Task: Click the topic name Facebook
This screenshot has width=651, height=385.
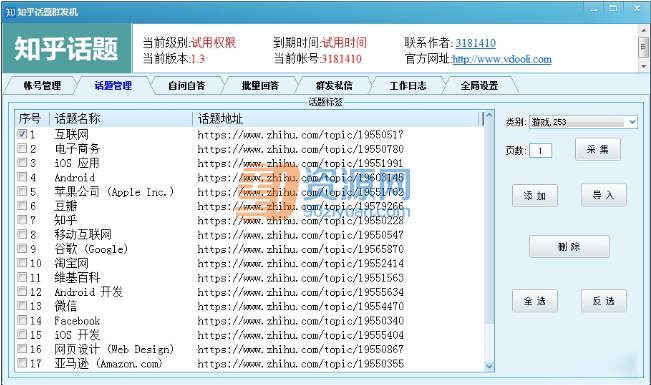Action: pos(77,321)
